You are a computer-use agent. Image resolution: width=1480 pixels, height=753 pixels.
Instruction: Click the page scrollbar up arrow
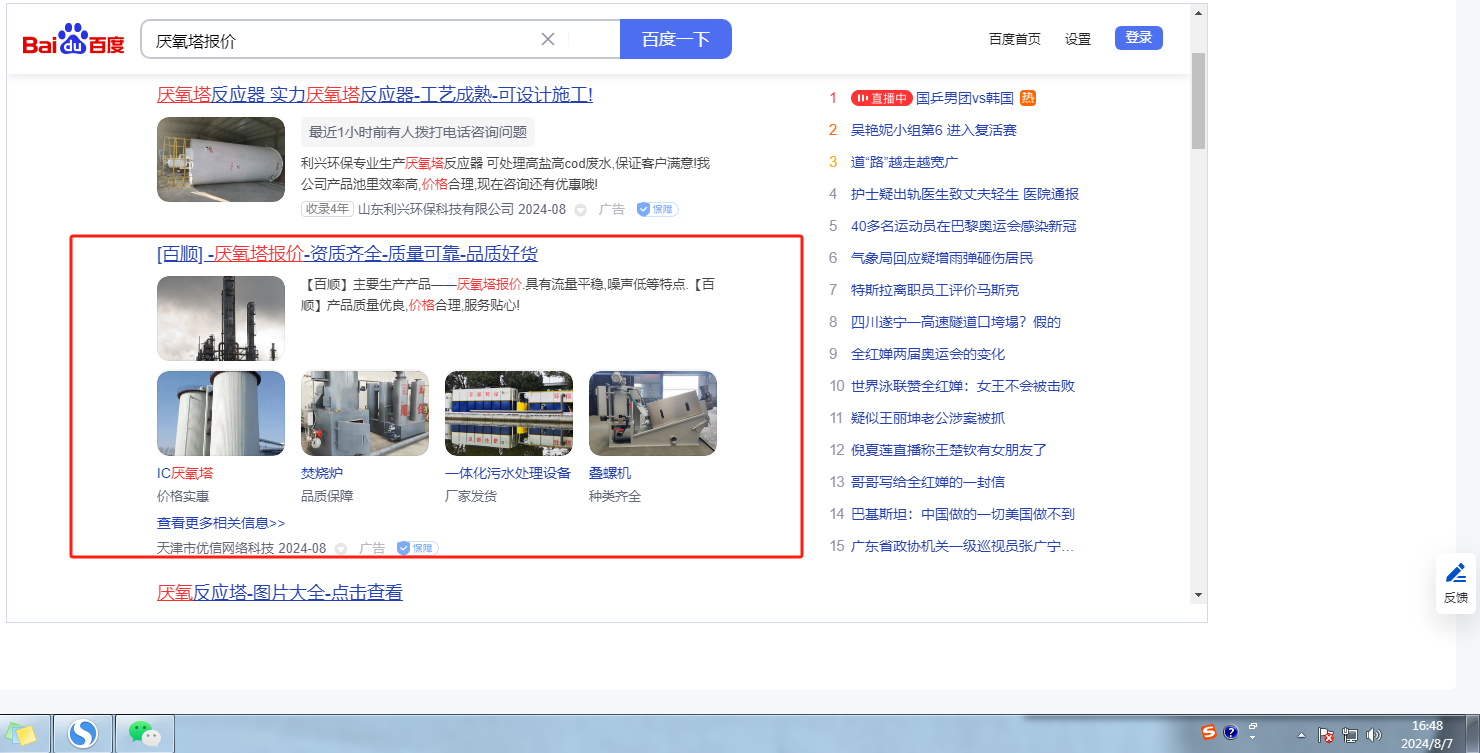point(1198,13)
